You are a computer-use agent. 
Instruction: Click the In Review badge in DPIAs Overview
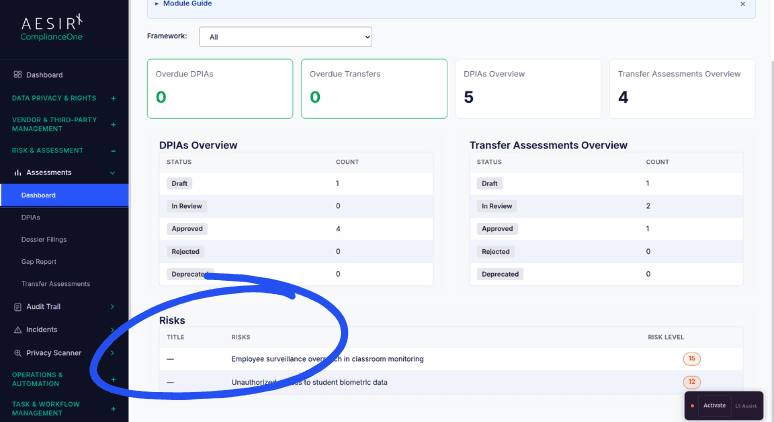187,206
